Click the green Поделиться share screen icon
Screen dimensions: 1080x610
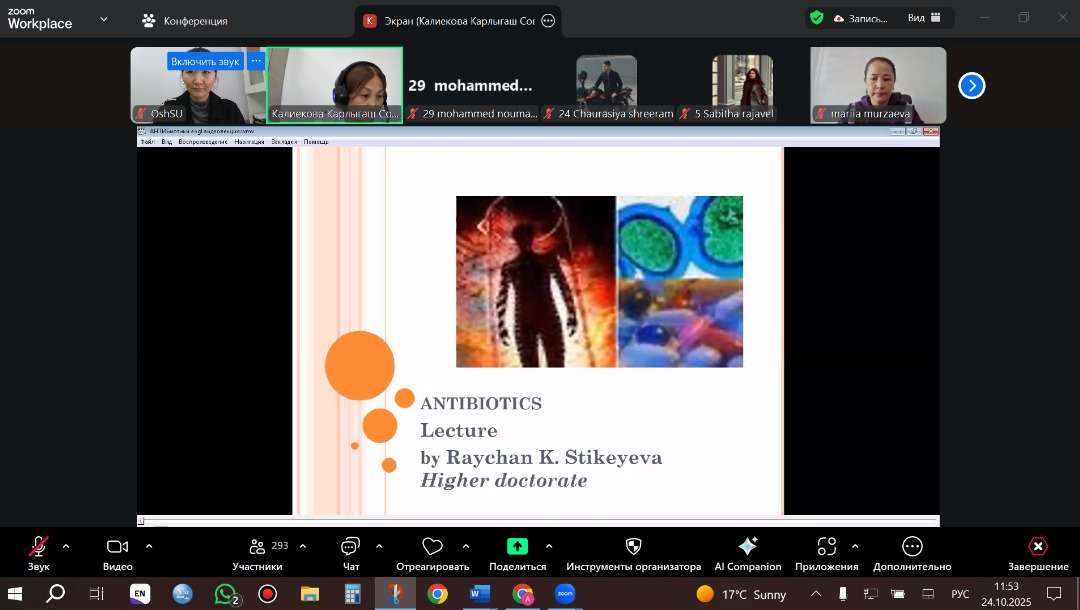coord(517,547)
